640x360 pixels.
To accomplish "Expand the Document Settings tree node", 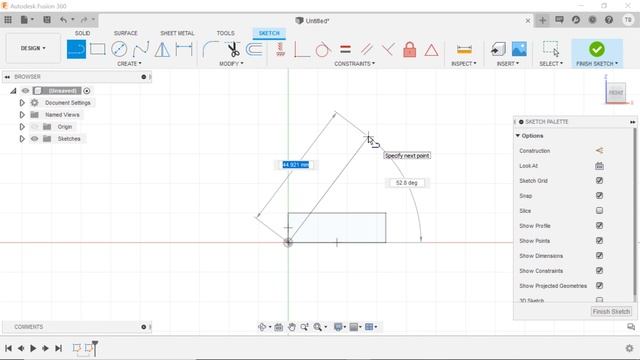I will [22, 103].
